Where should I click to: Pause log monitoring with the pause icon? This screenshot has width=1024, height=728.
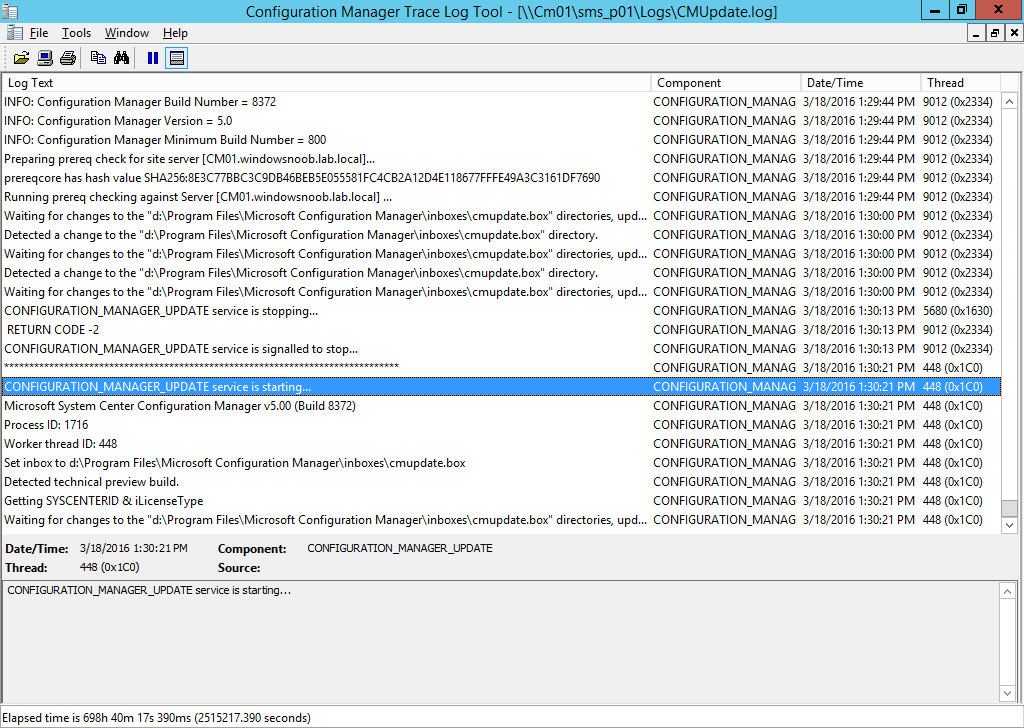[153, 58]
